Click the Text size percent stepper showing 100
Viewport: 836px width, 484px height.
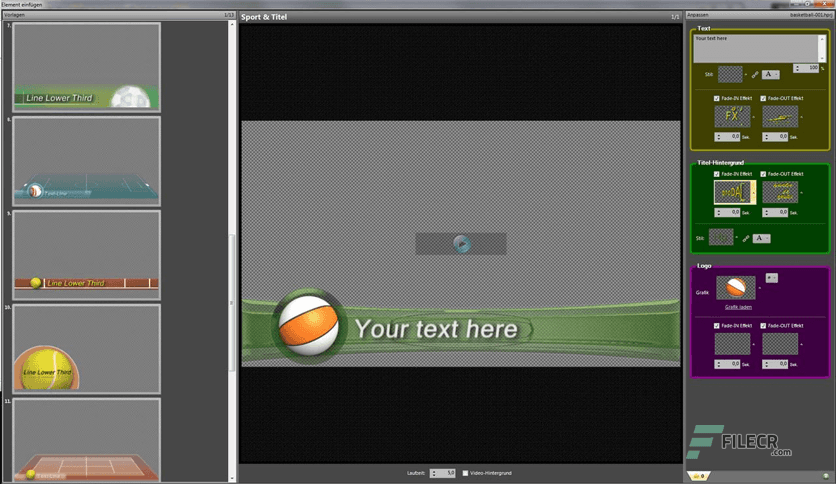tap(806, 68)
